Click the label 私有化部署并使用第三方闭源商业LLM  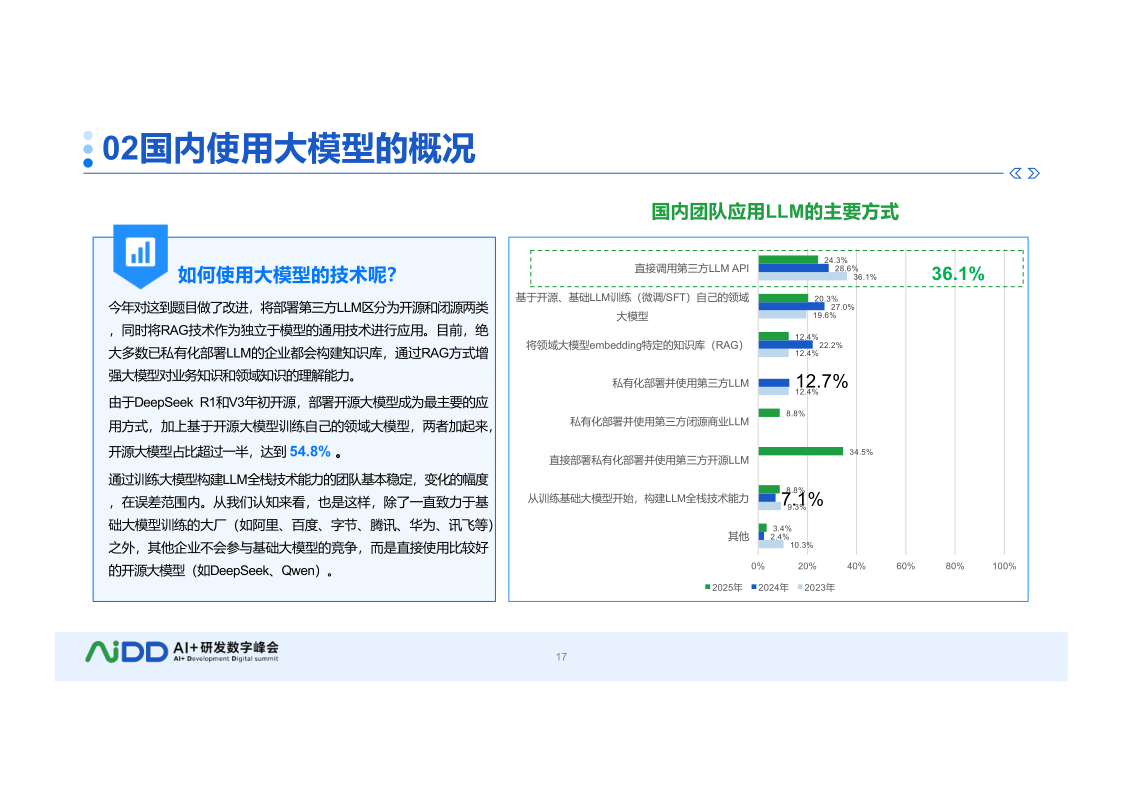[659, 422]
